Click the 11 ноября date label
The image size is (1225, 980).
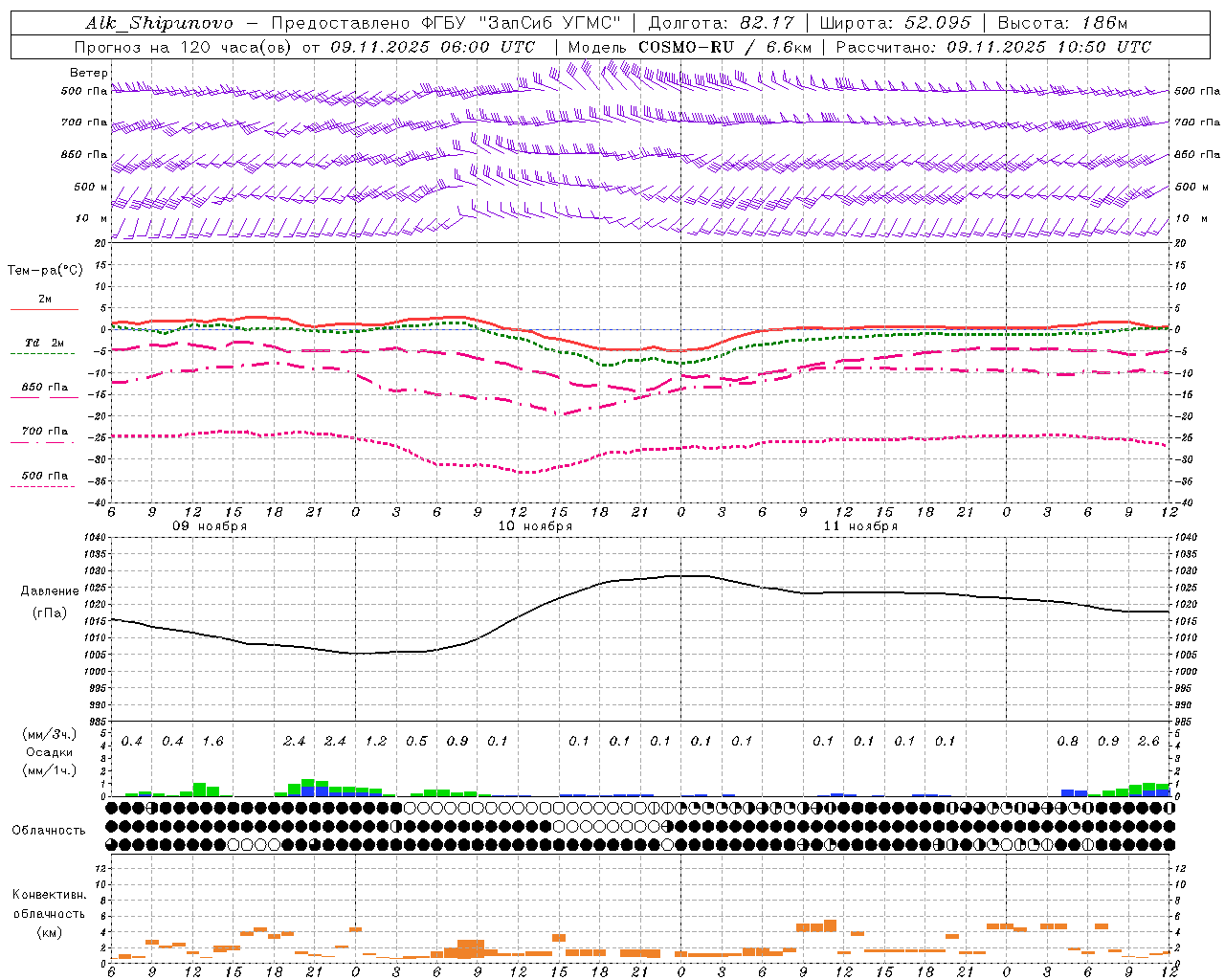pyautogui.click(x=860, y=526)
